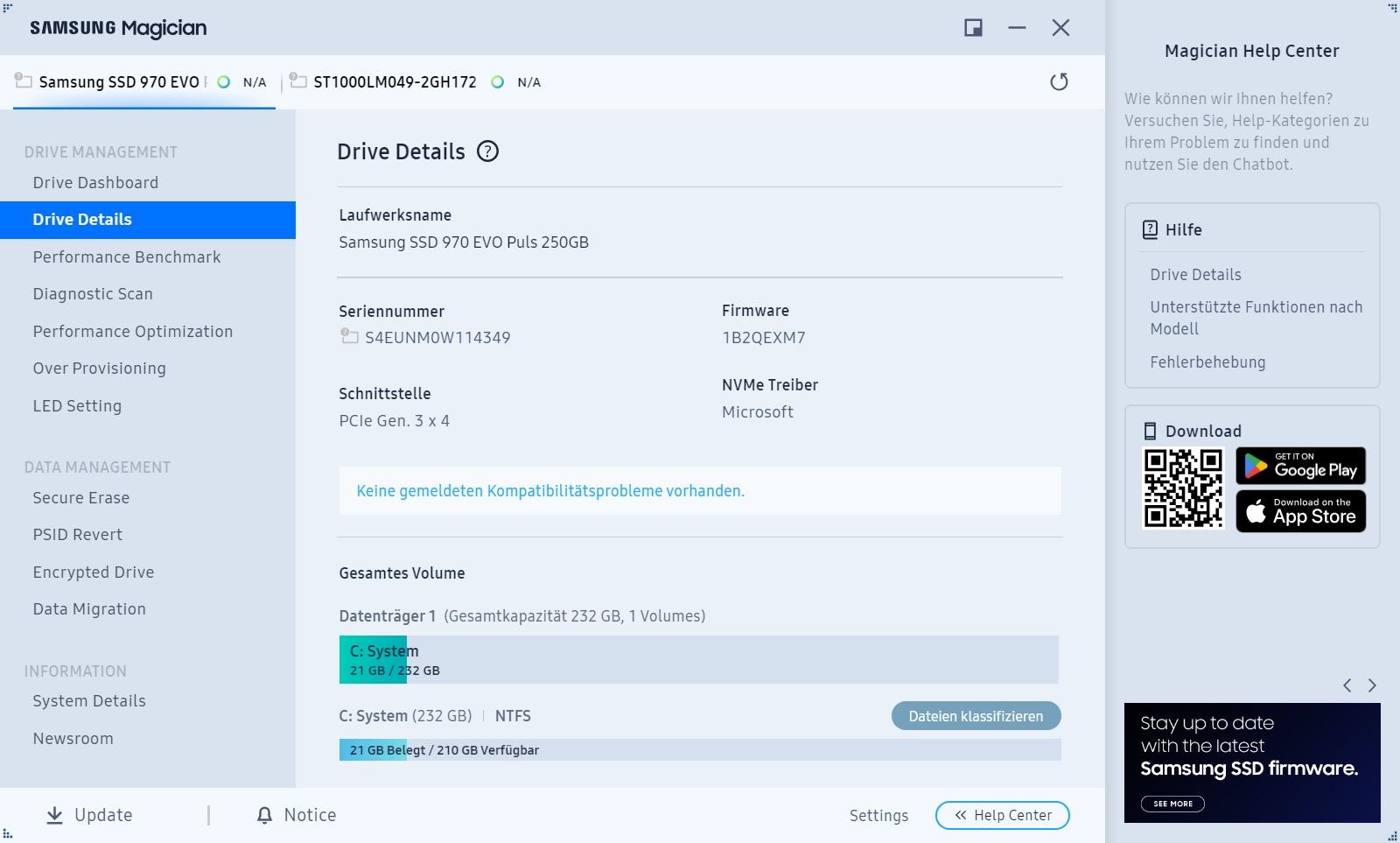
Task: Go to previous banner with left chevron
Action: tap(1347, 685)
